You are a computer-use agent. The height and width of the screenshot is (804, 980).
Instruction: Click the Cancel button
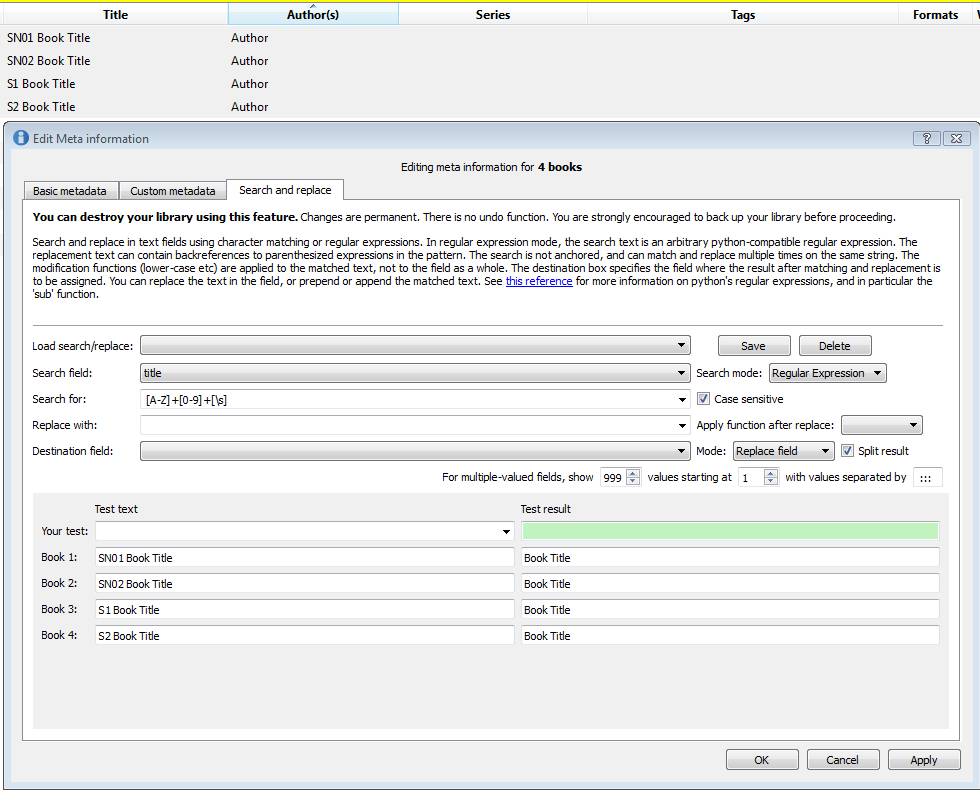[x=842, y=760]
